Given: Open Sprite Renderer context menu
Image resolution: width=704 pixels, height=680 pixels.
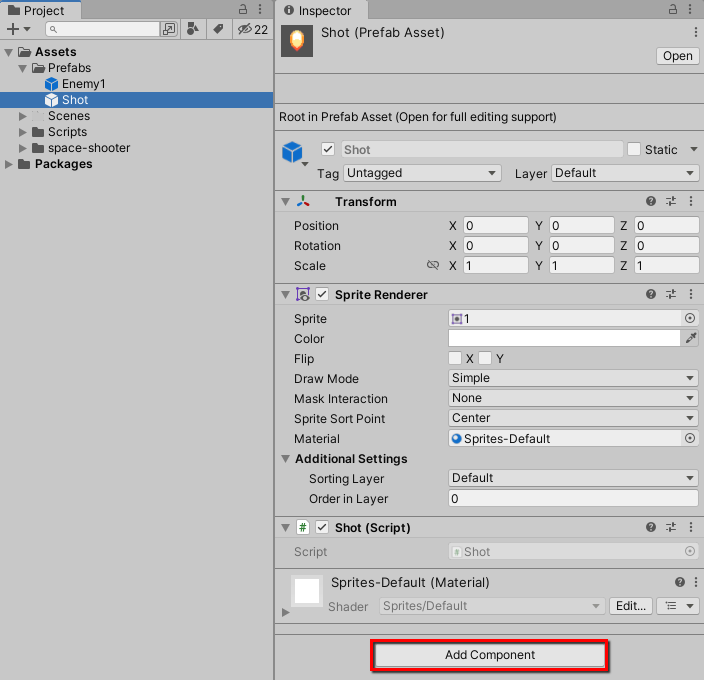Looking at the screenshot, I should [x=691, y=294].
